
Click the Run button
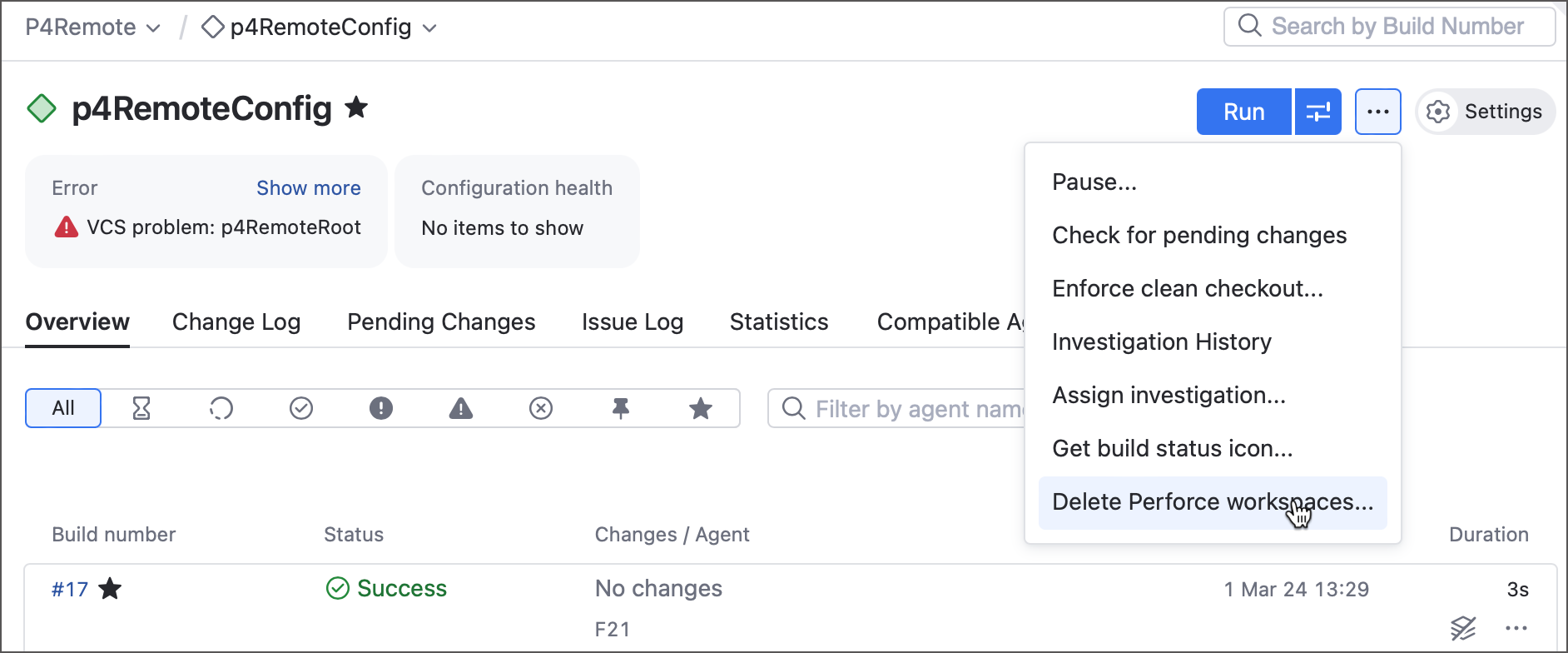1243,111
